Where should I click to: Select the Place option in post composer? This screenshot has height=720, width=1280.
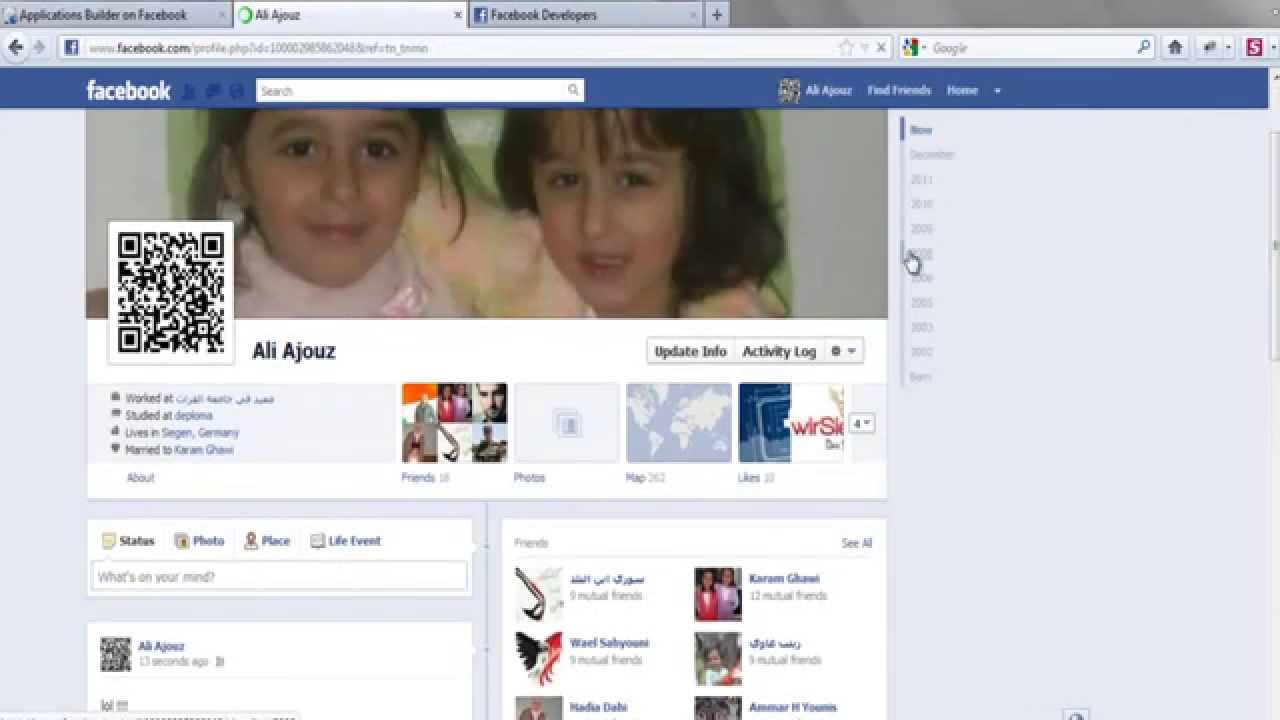pyautogui.click(x=266, y=541)
